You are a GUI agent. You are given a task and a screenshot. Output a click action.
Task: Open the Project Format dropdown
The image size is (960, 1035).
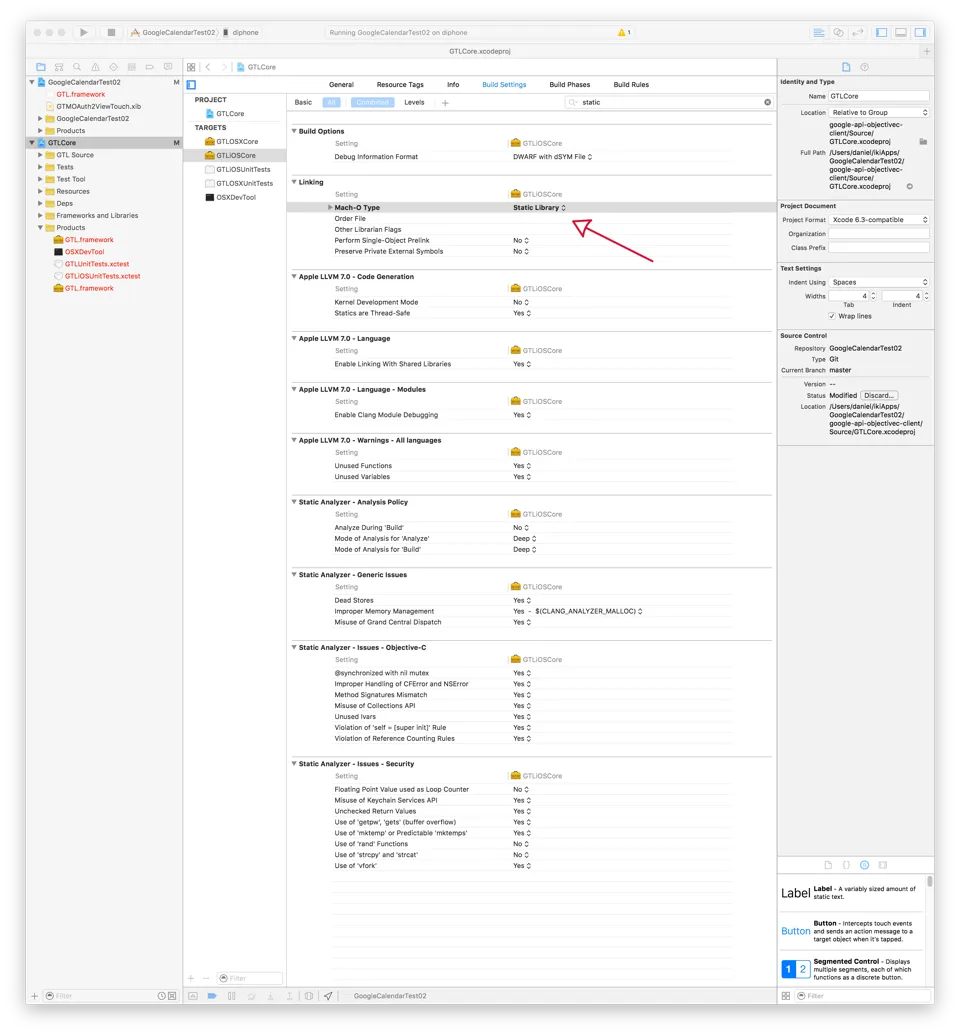pyautogui.click(x=879, y=219)
